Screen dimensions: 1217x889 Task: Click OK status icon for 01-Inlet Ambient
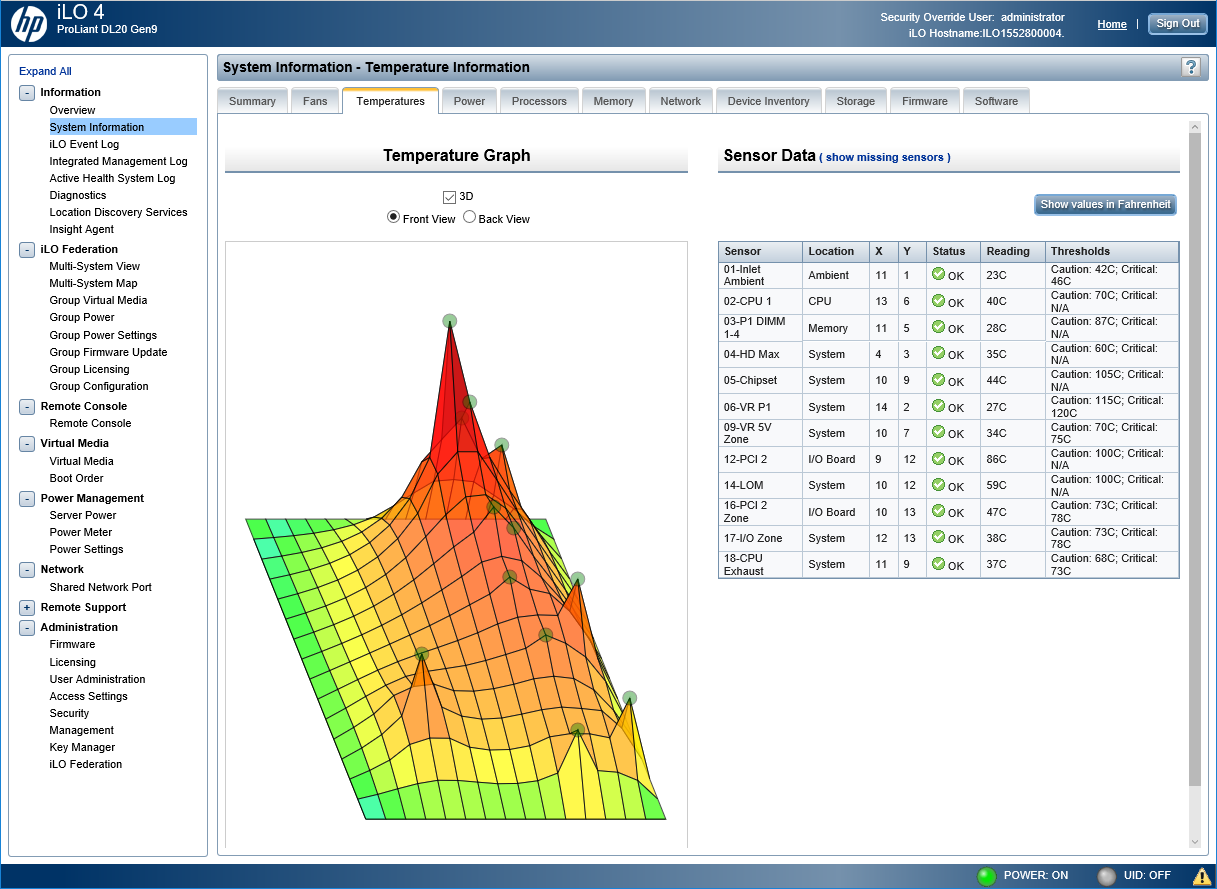[x=938, y=274]
